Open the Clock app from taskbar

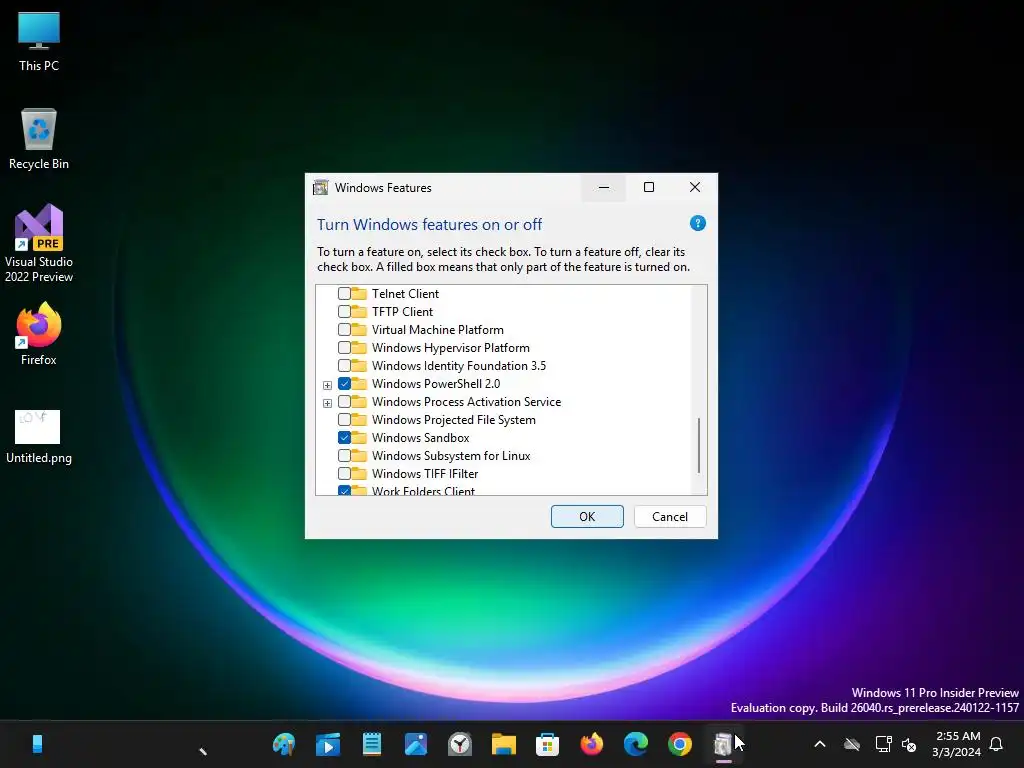point(460,744)
